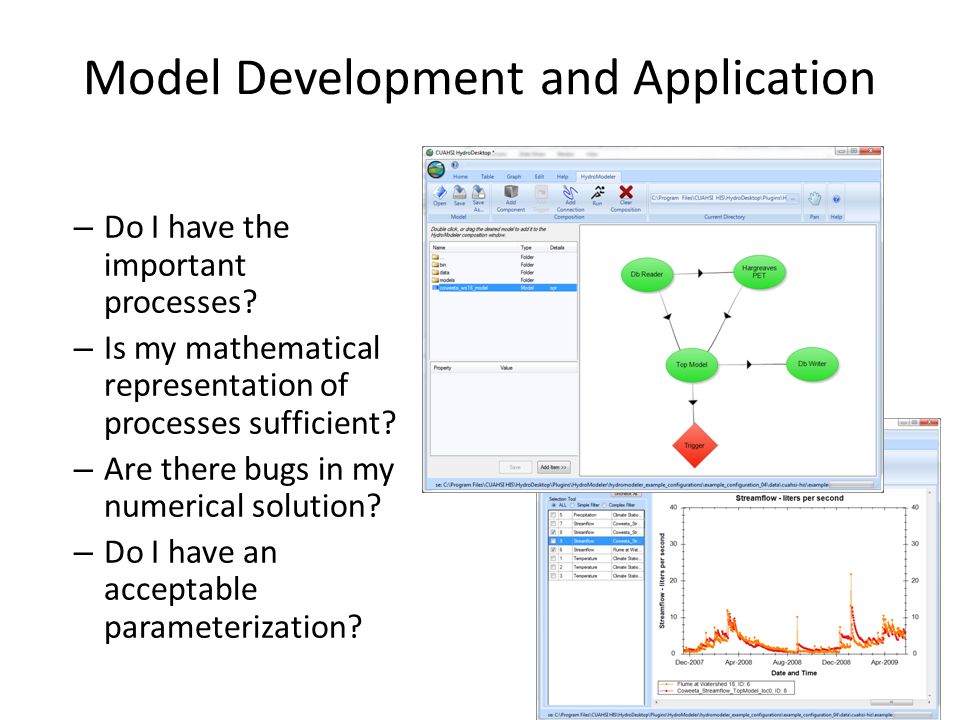The image size is (960, 720).
Task: Activate the Pan hand tool
Action: 814,198
